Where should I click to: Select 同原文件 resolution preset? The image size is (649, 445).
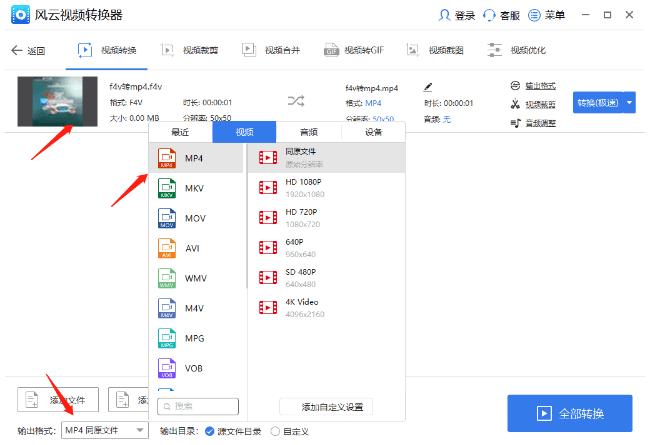(327, 158)
